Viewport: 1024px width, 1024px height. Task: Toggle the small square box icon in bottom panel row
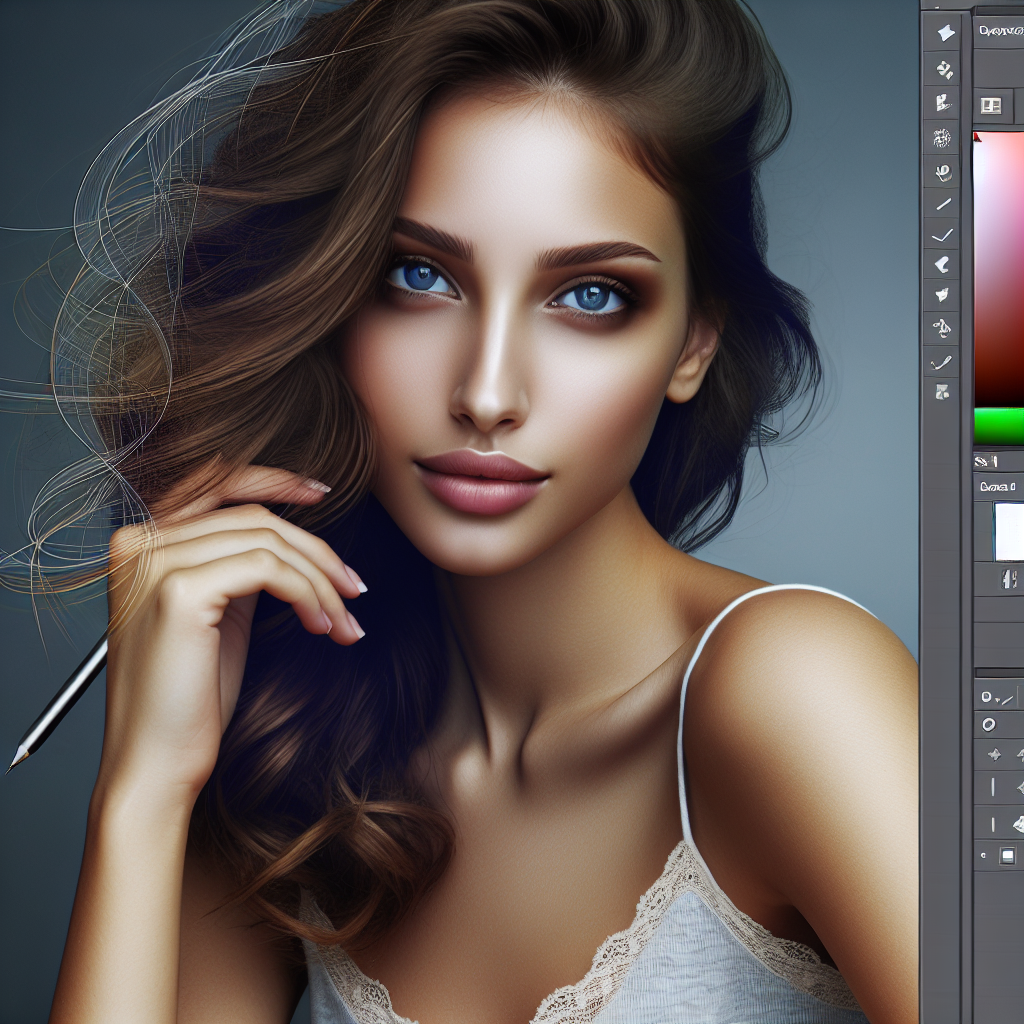(x=1007, y=855)
